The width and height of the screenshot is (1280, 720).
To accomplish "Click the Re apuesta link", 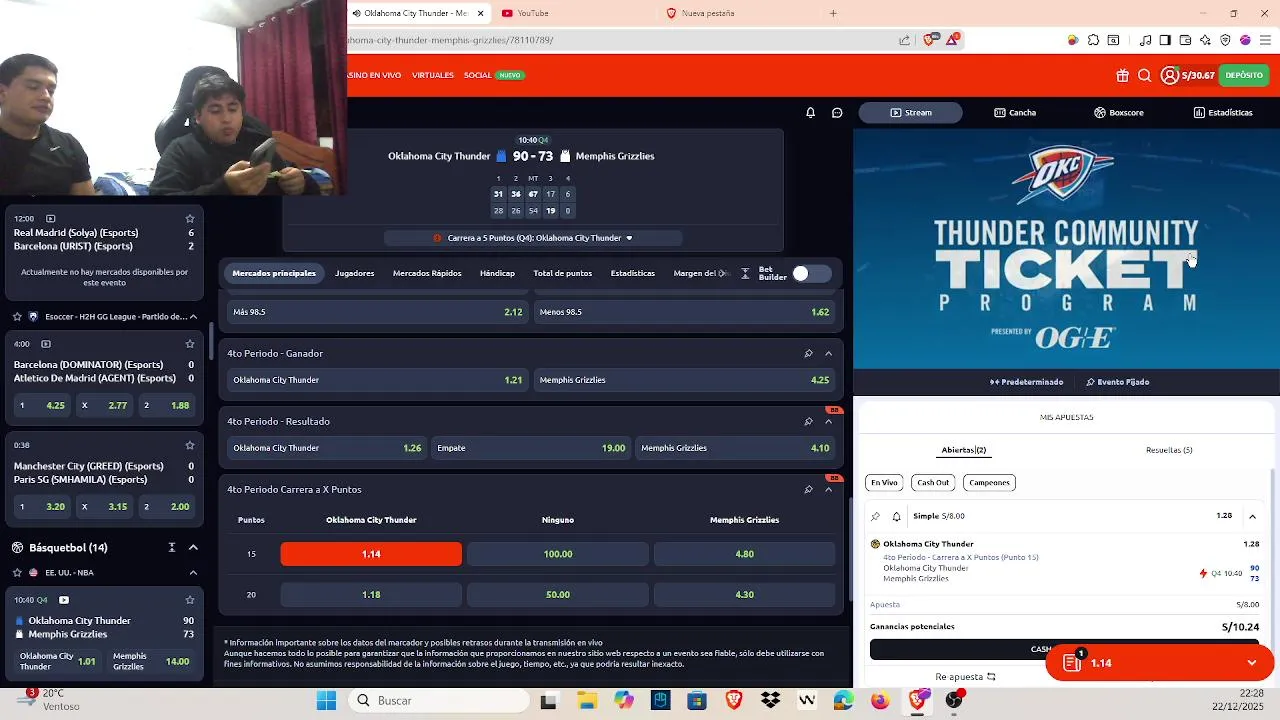I will (965, 677).
